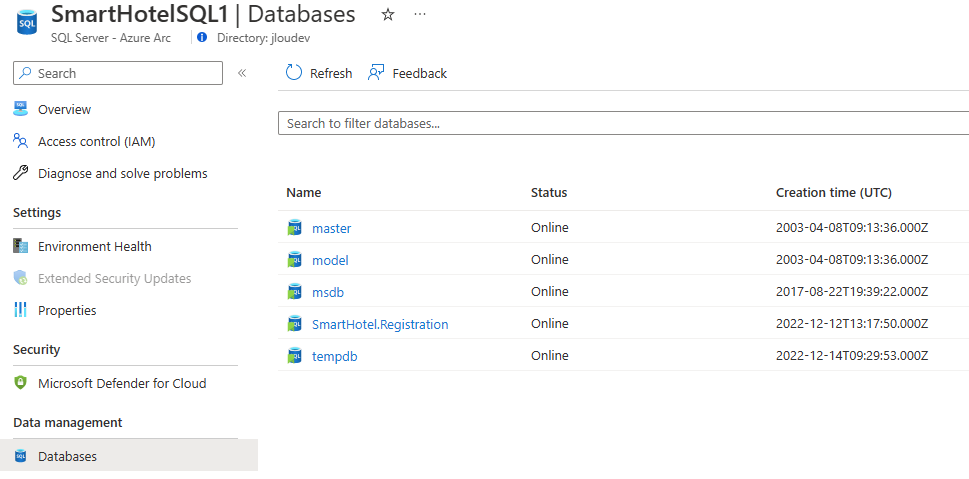The width and height of the screenshot is (969, 479).
Task: Click the Extended Security Updates icon
Action: tap(20, 279)
